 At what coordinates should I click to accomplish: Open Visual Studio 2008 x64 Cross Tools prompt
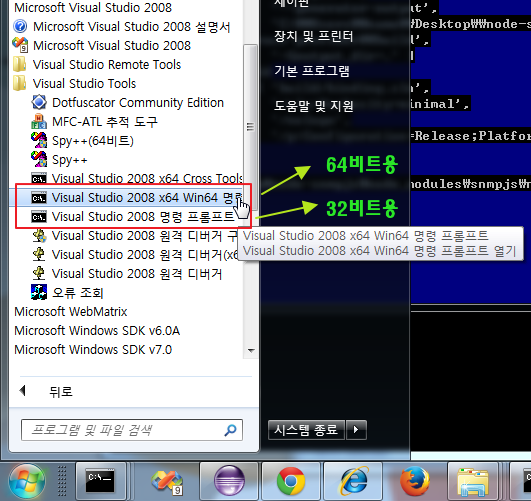click(x=137, y=178)
